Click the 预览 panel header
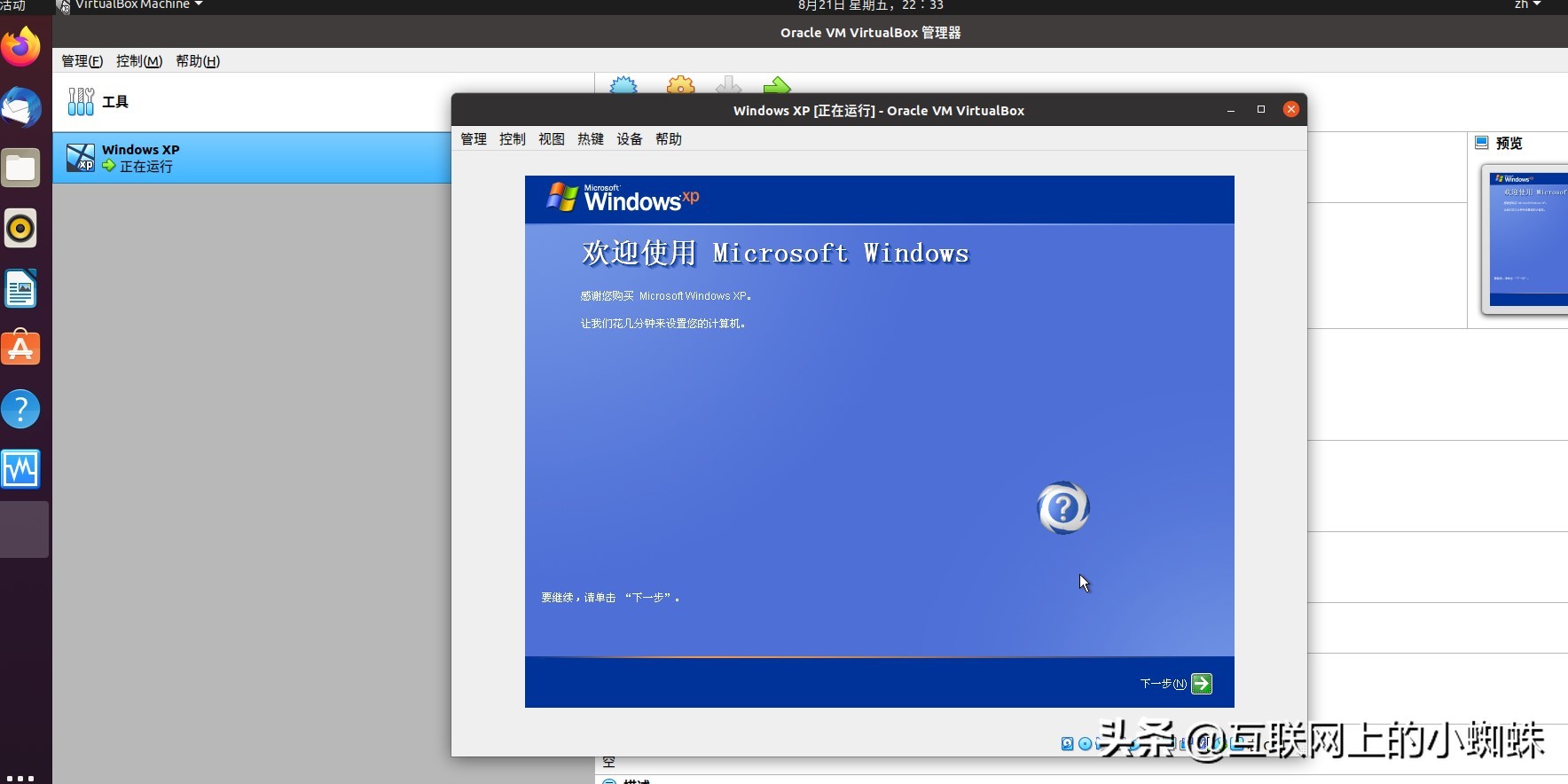The height and width of the screenshot is (784, 1568). [x=1509, y=143]
